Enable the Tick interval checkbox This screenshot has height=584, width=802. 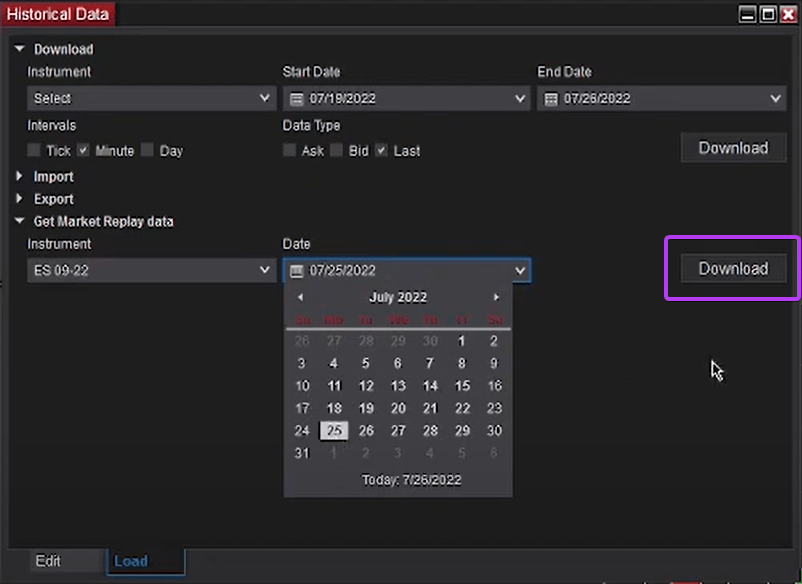pos(34,150)
